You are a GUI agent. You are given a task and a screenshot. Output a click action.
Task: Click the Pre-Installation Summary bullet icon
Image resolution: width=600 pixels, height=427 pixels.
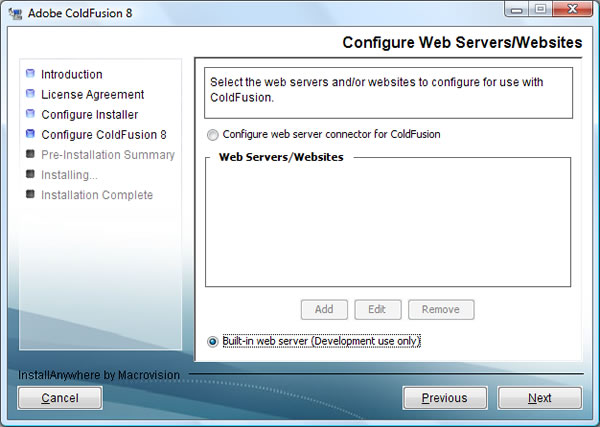click(x=30, y=154)
